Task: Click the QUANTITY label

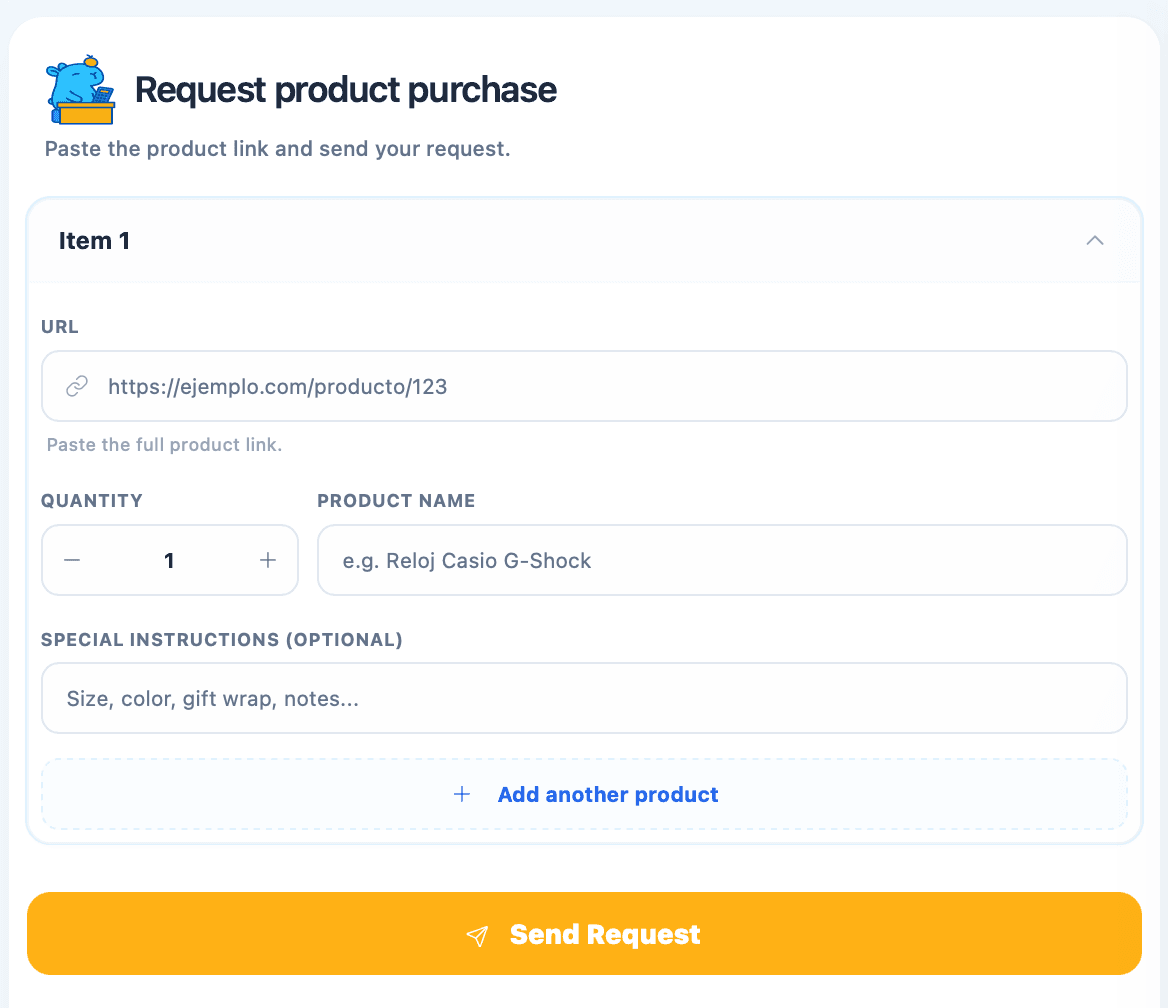Action: (x=92, y=501)
